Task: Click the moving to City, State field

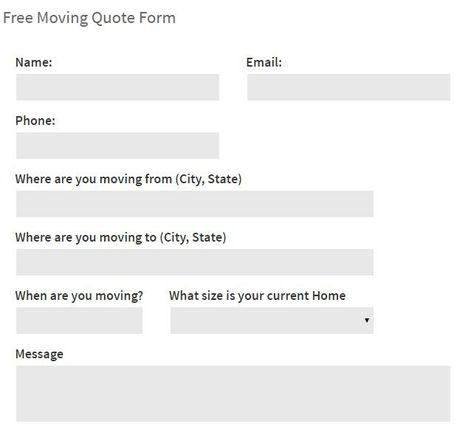Action: pos(195,262)
